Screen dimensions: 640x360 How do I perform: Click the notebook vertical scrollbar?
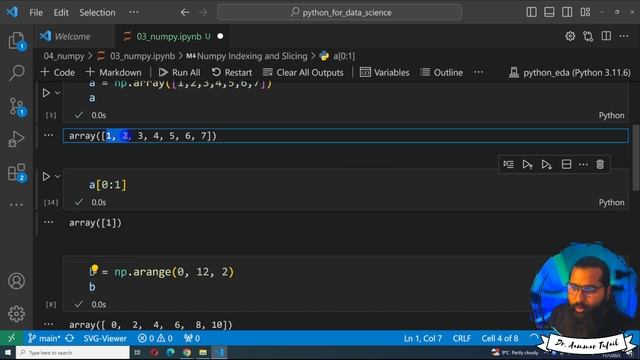[636, 157]
